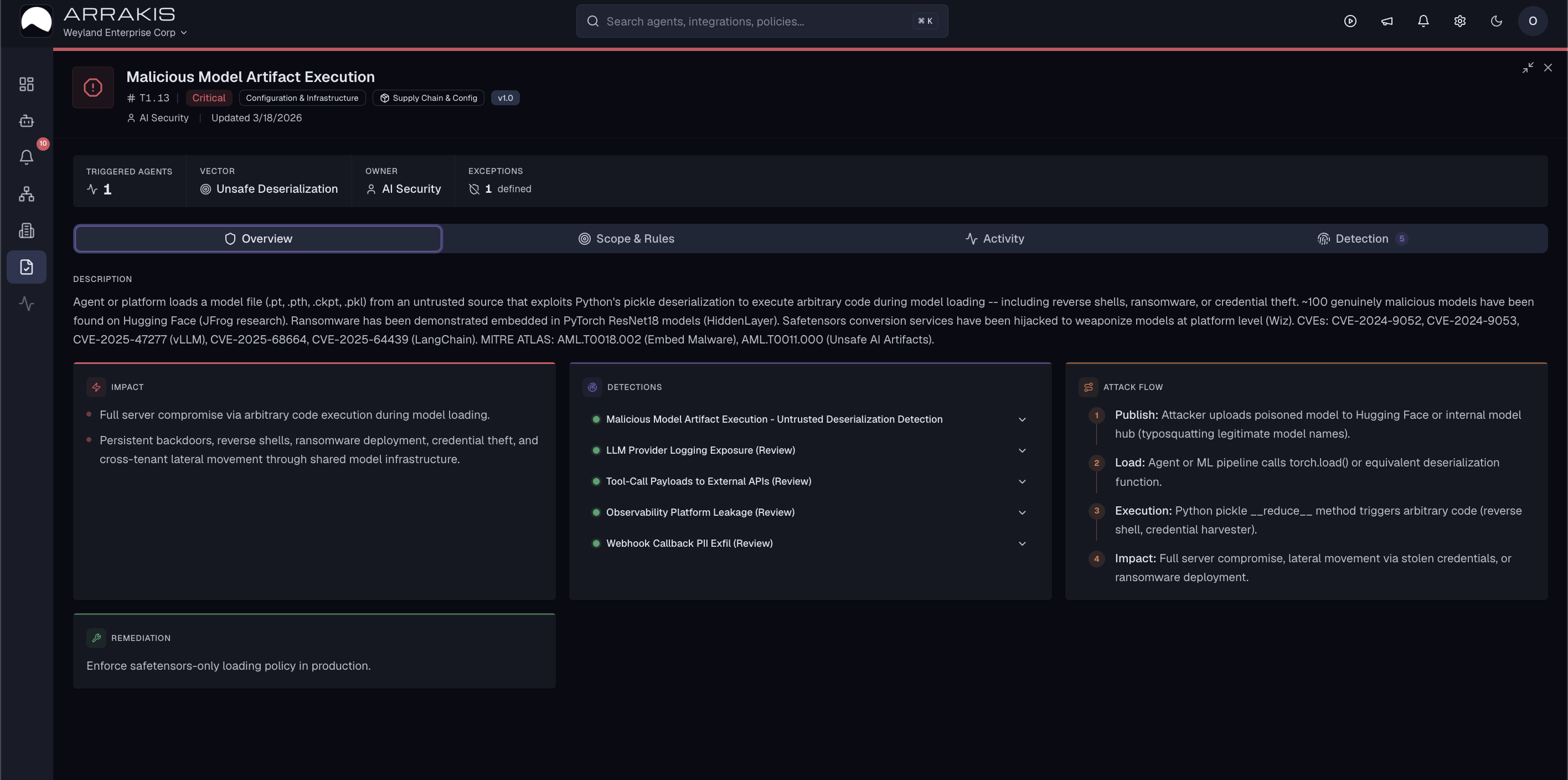Collapse the detail panel with minimize arrows
The width and height of the screenshot is (1568, 780).
point(1528,68)
